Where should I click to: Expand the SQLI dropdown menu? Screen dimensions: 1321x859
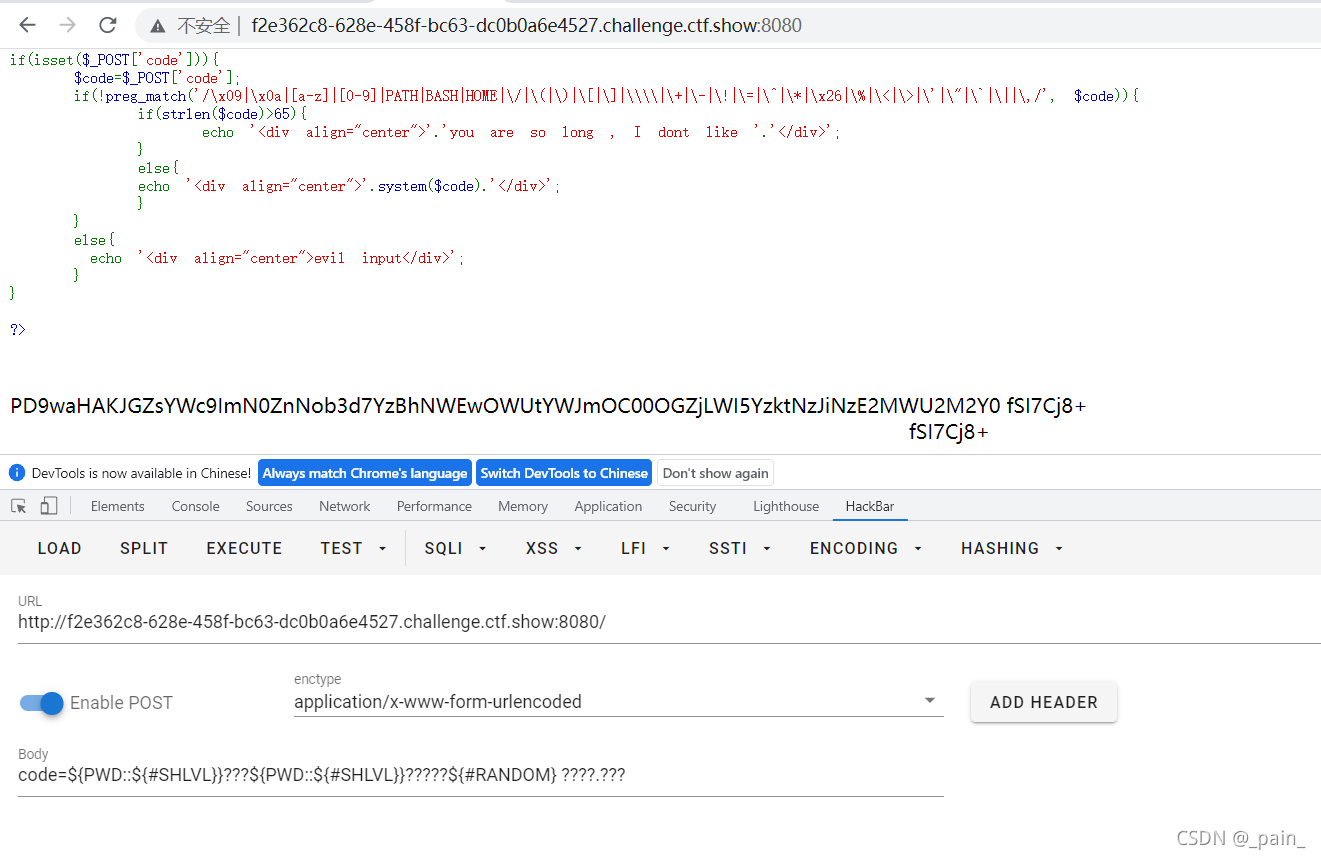click(x=455, y=548)
